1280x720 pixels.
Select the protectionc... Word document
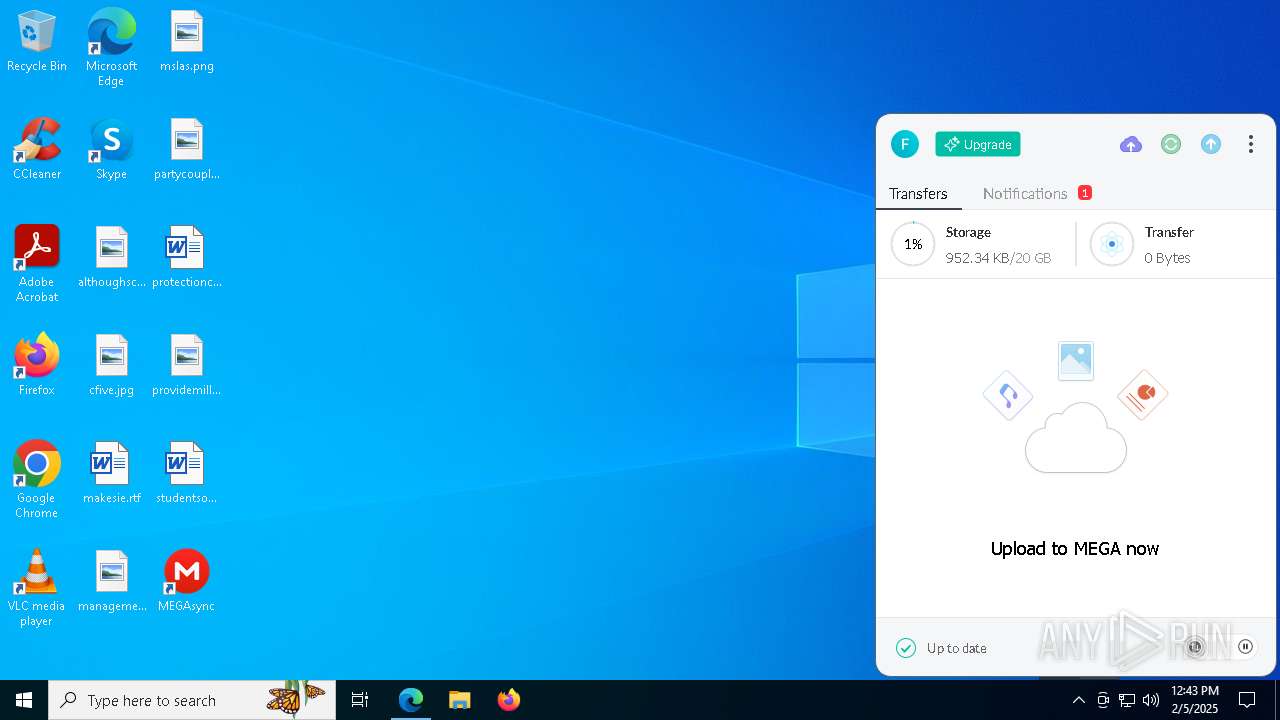click(x=187, y=258)
